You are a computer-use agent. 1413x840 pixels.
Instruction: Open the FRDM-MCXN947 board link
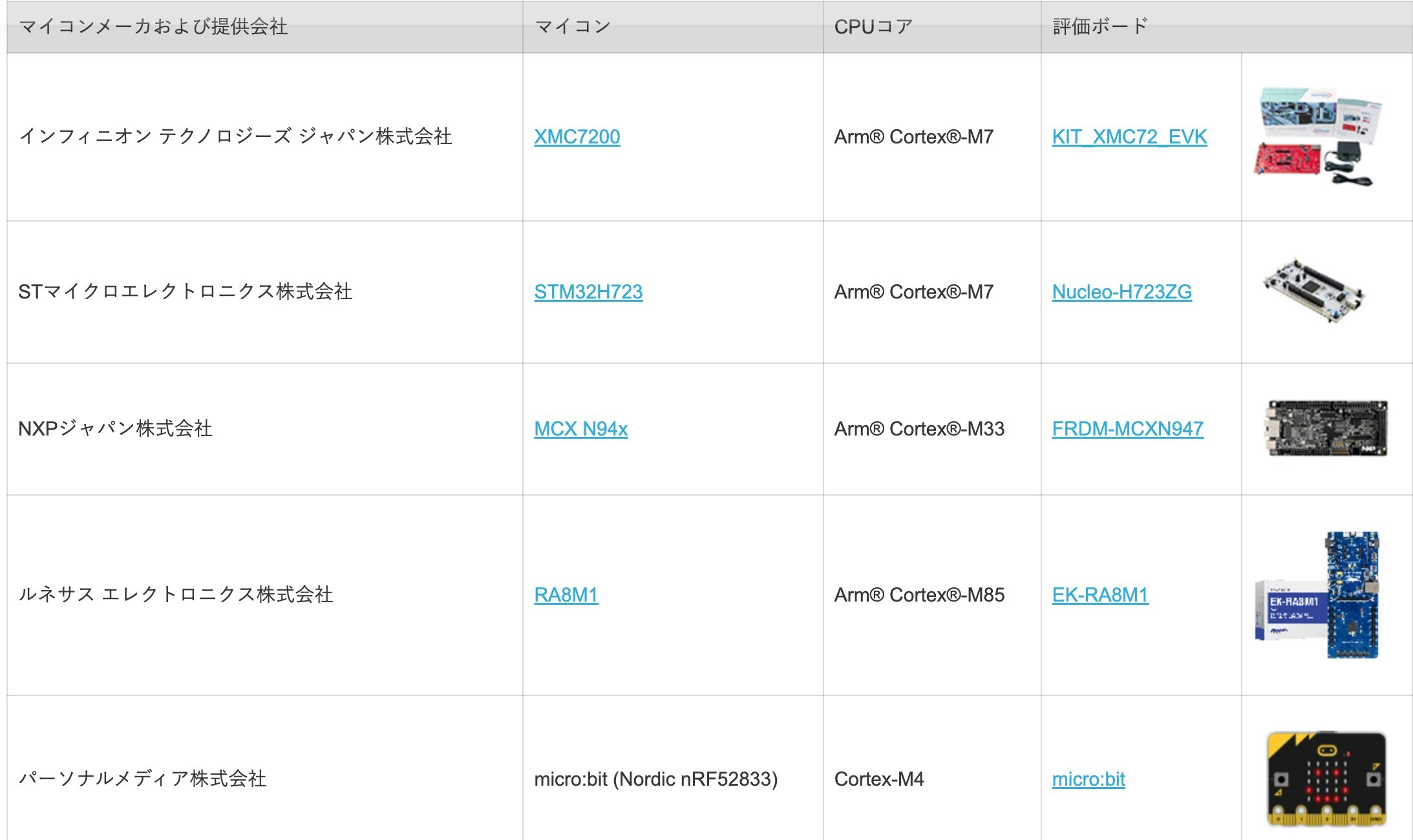pyautogui.click(x=1127, y=429)
